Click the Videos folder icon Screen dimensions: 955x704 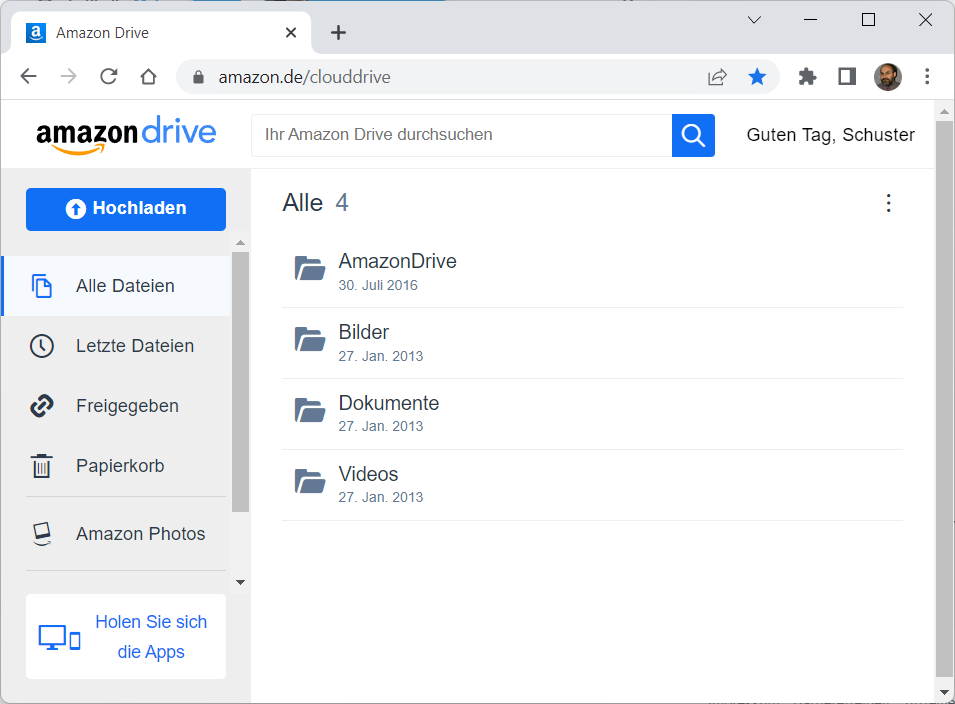point(310,481)
